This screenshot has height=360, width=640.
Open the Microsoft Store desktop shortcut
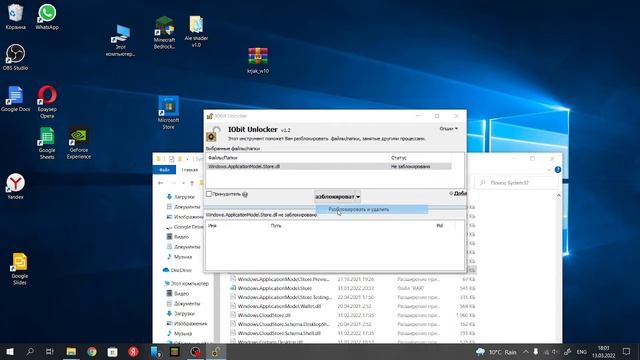tap(168, 113)
